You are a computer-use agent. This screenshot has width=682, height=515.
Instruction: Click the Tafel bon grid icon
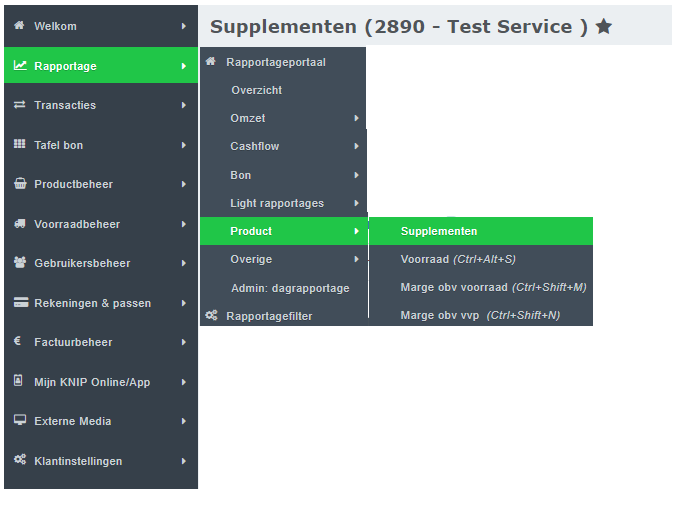[20, 145]
